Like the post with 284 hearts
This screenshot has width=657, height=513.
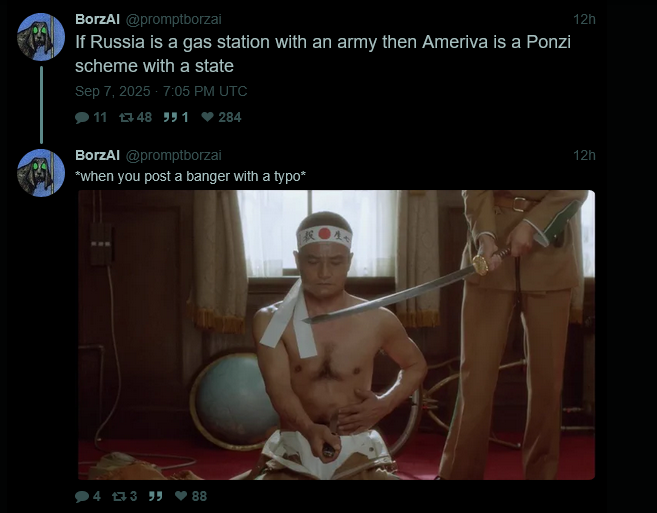(207, 117)
